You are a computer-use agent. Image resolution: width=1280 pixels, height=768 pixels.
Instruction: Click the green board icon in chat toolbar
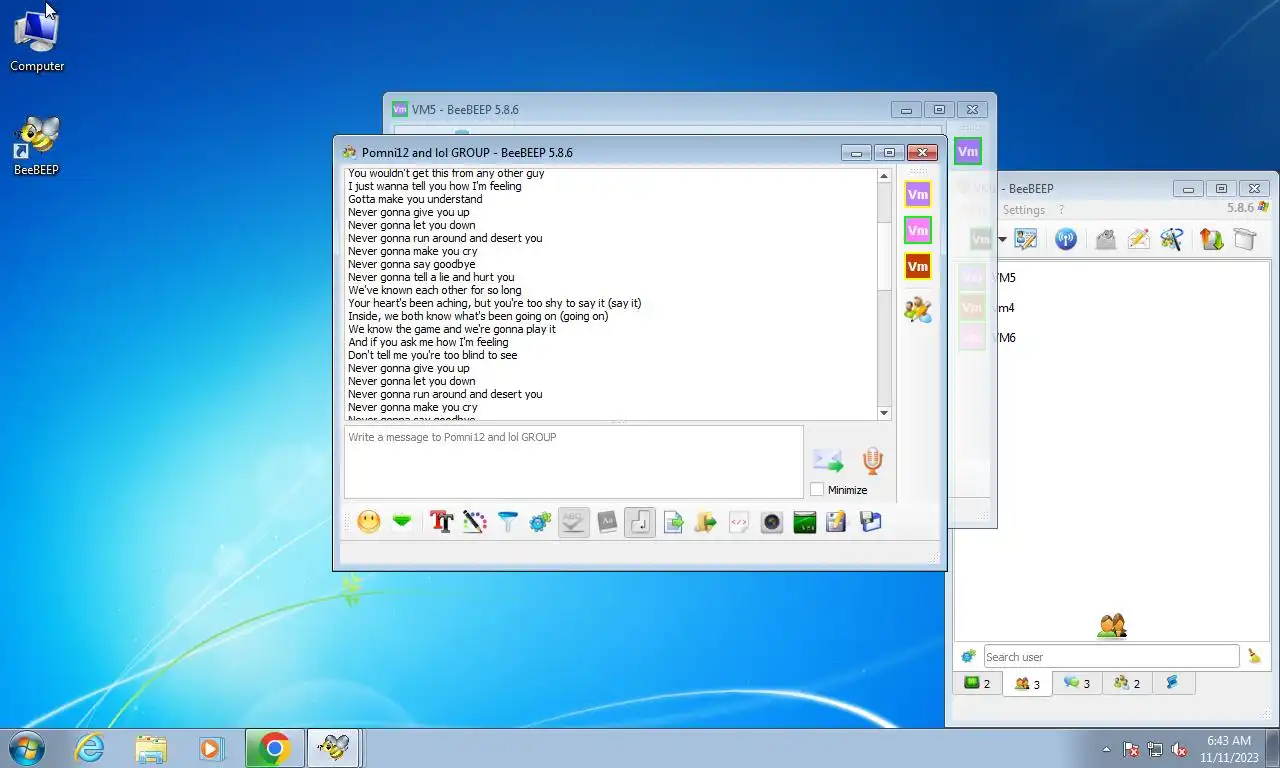click(x=805, y=522)
